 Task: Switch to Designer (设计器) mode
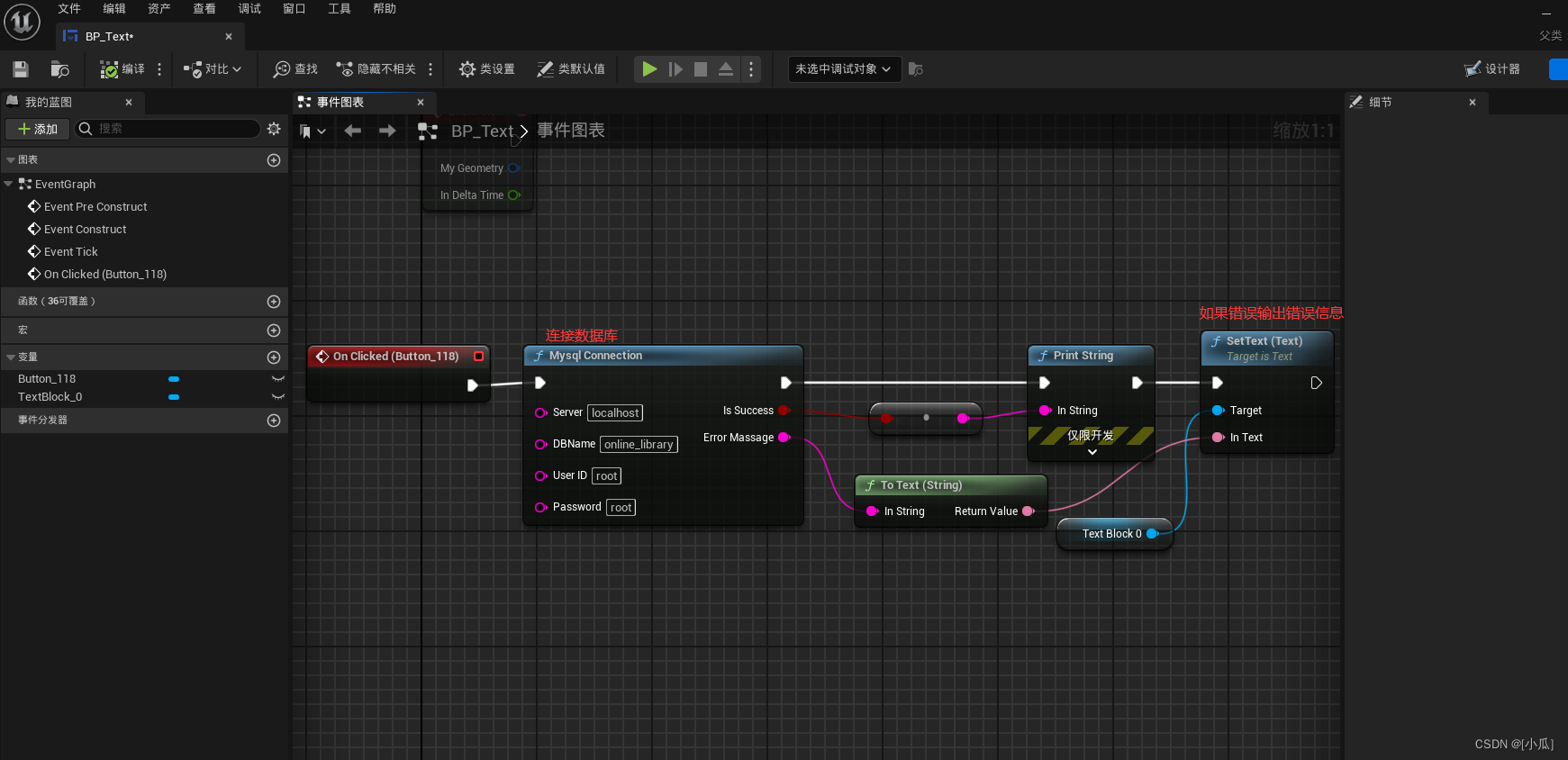1492,69
